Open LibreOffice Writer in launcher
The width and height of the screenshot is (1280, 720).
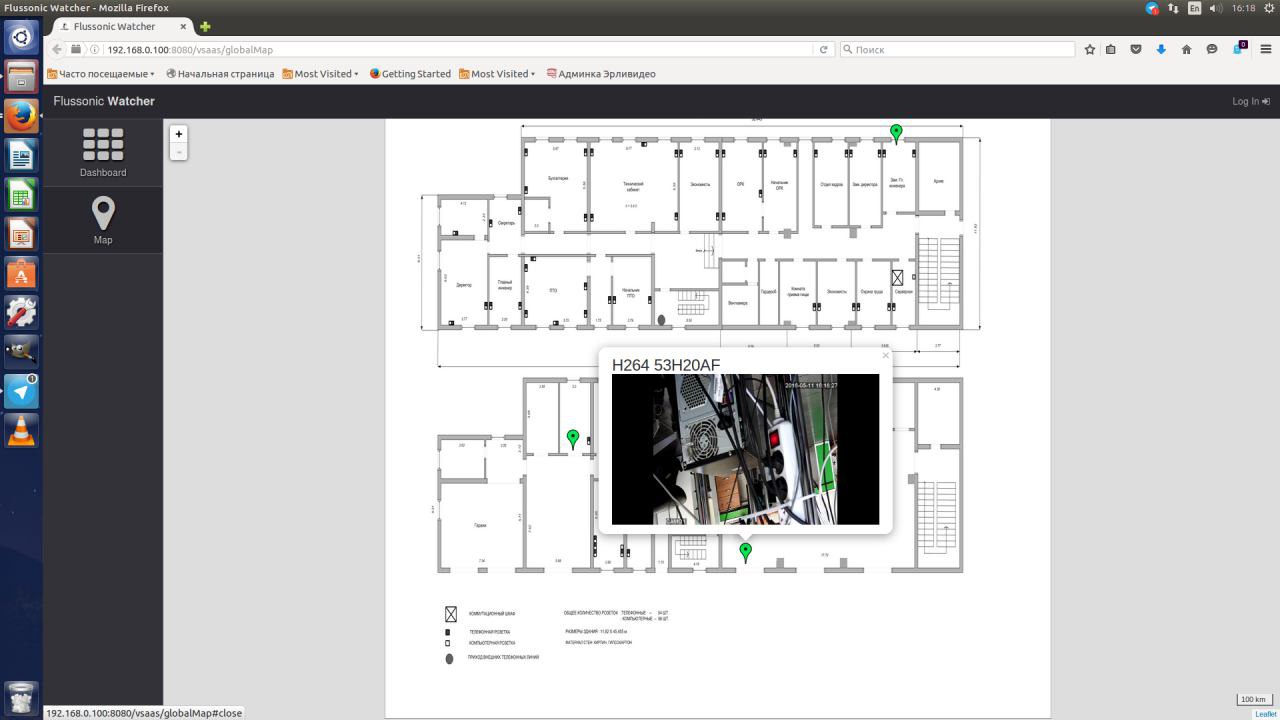[x=21, y=155]
